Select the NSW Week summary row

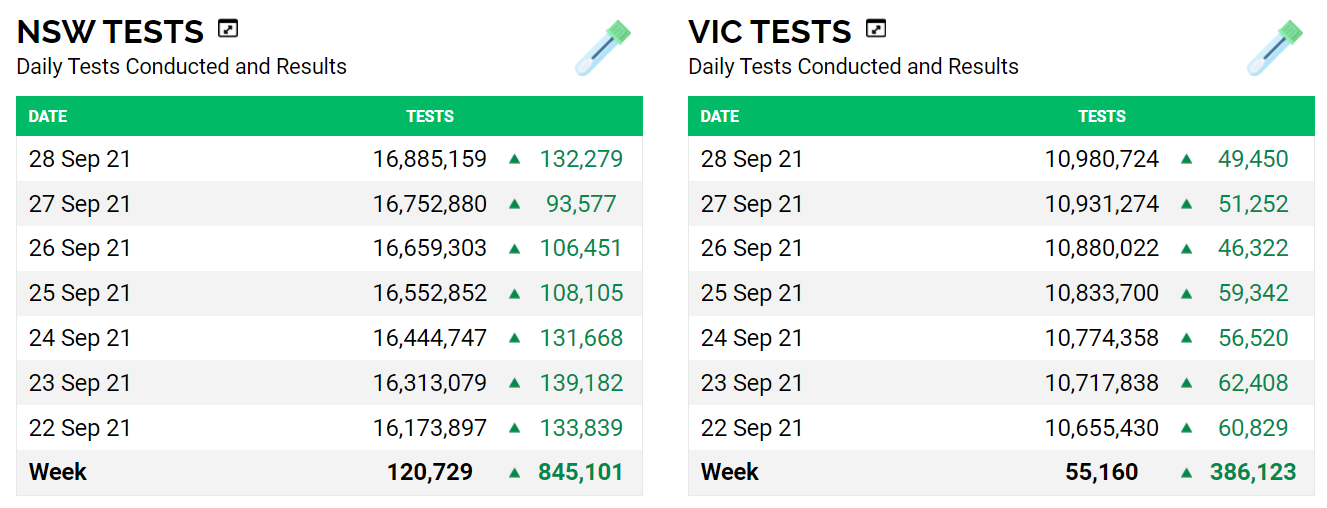pos(58,472)
